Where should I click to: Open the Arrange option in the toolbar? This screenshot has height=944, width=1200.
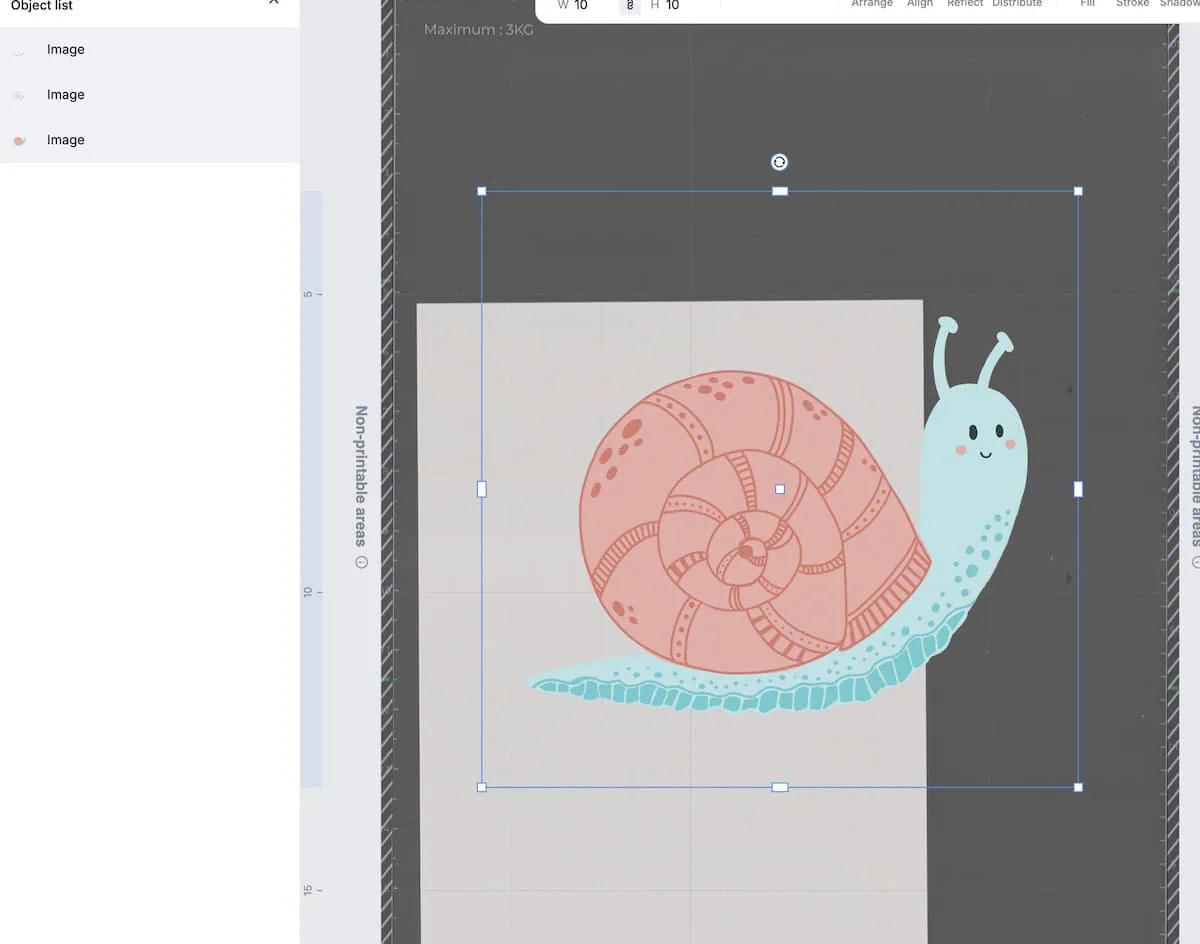coord(872,4)
